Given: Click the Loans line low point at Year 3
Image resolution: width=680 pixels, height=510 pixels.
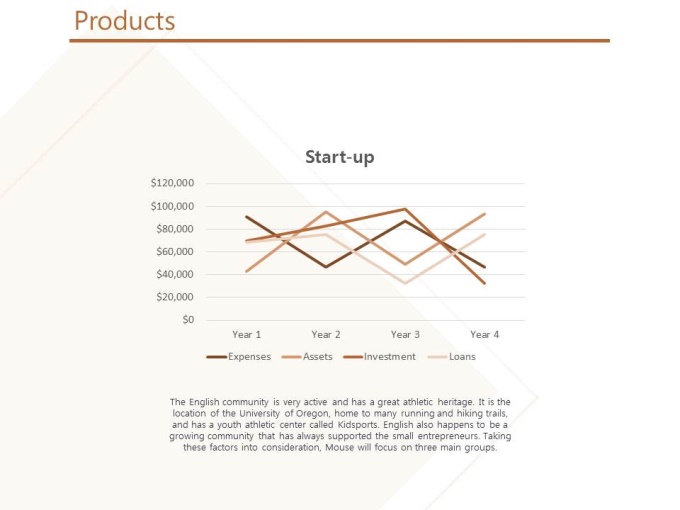Looking at the screenshot, I should (405, 283).
